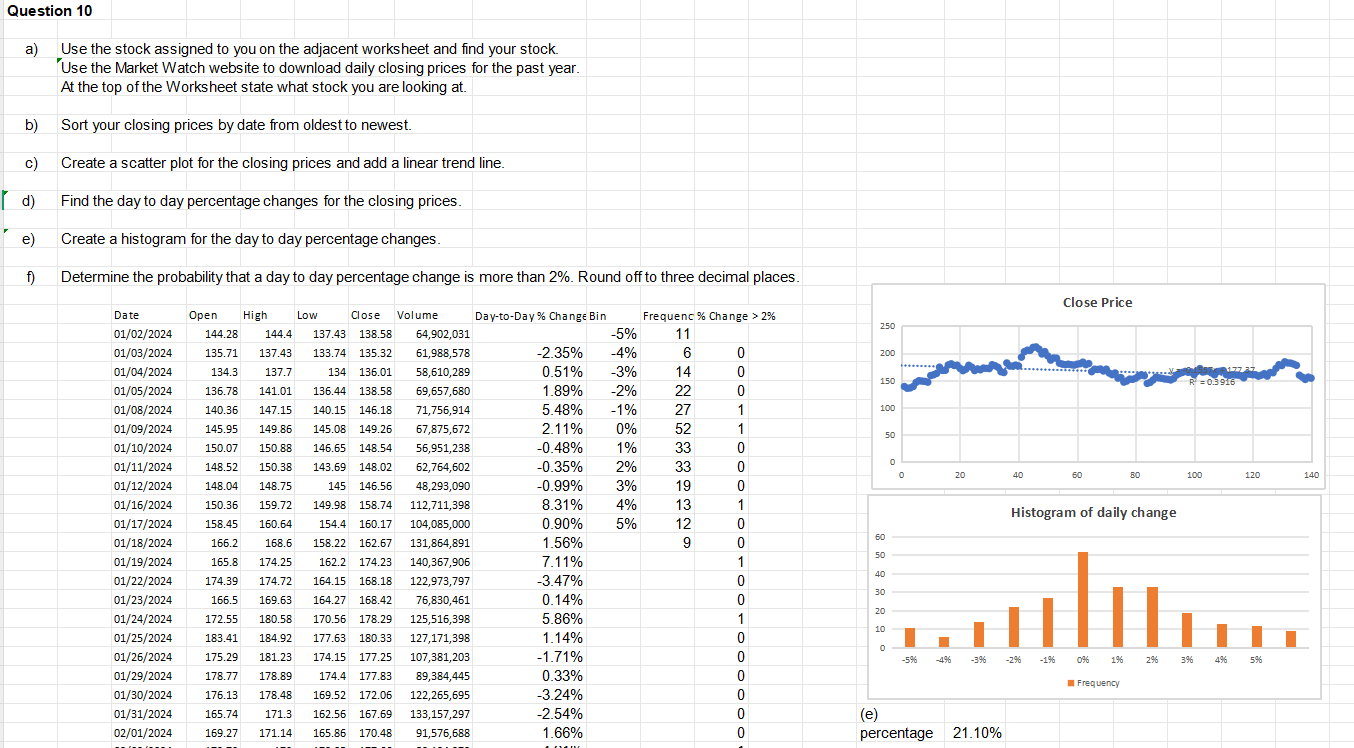Select the "Volume" column header cell
1354x748 pixels.
[x=417, y=316]
